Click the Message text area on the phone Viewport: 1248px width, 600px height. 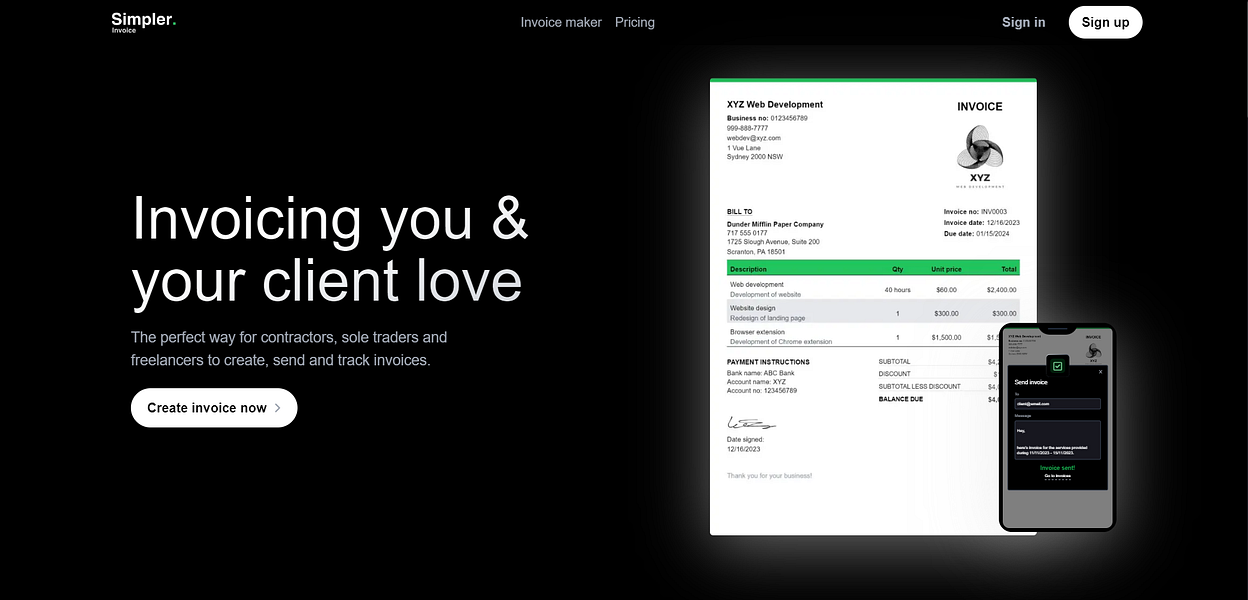click(x=1058, y=440)
